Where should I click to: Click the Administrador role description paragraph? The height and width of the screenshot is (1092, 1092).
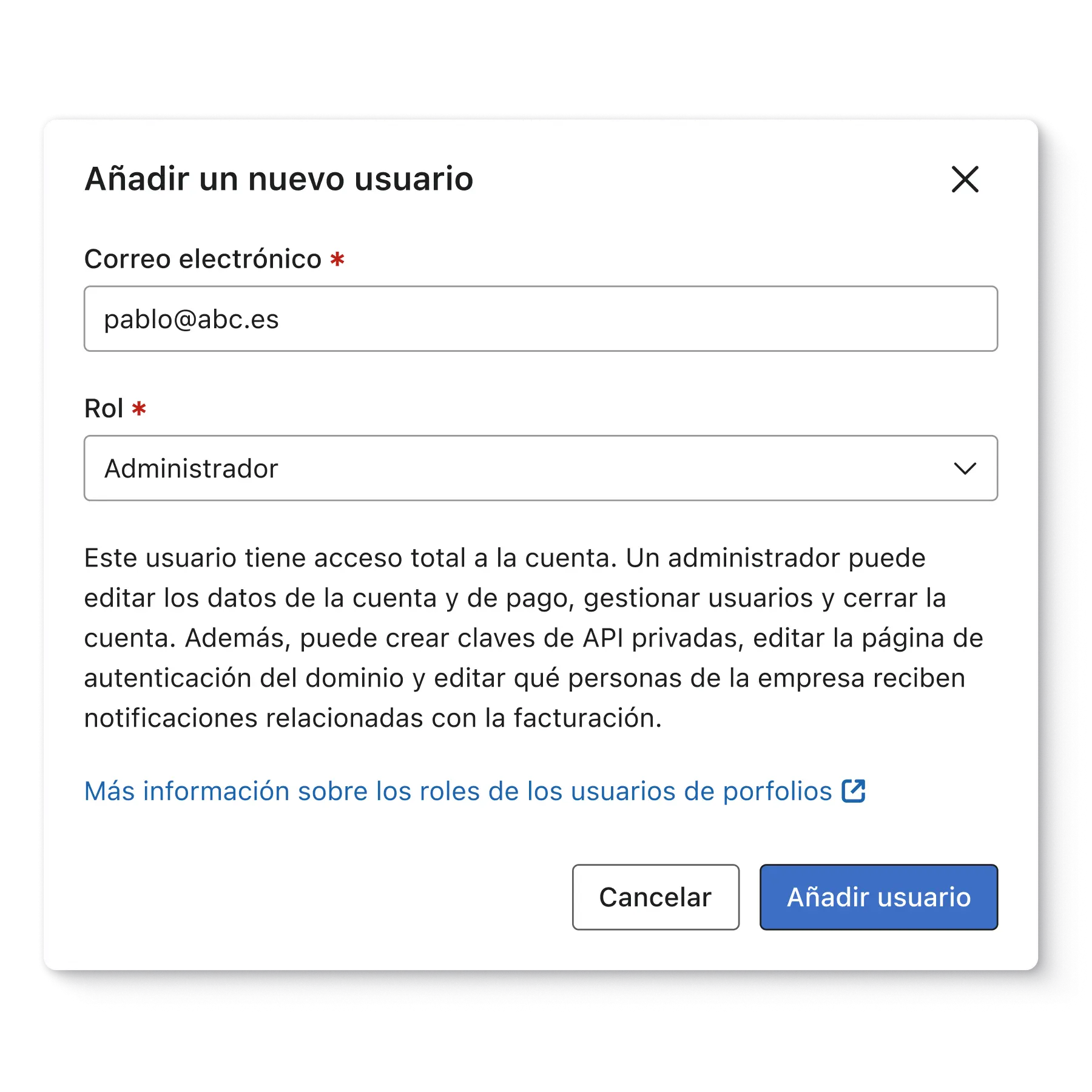click(x=534, y=638)
